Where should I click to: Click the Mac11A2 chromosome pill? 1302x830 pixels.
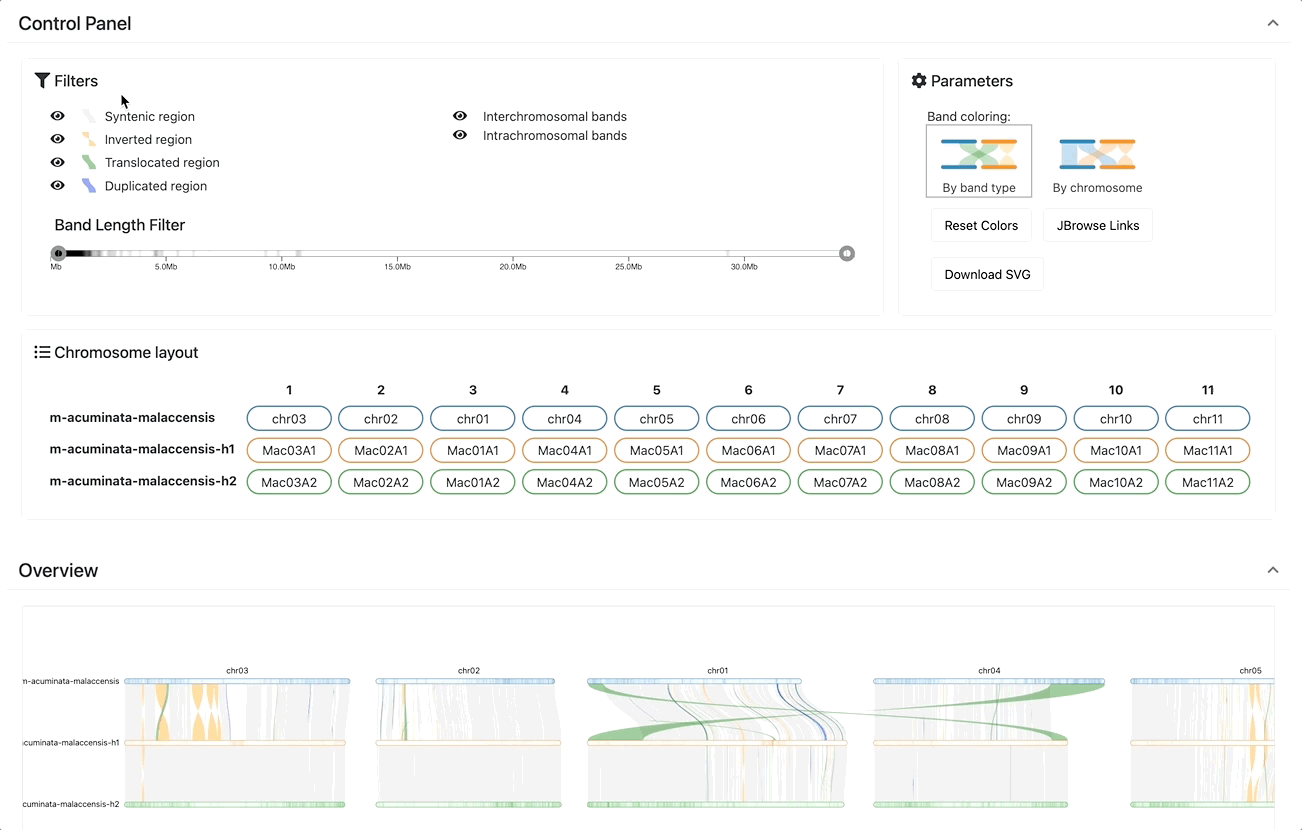[1208, 482]
